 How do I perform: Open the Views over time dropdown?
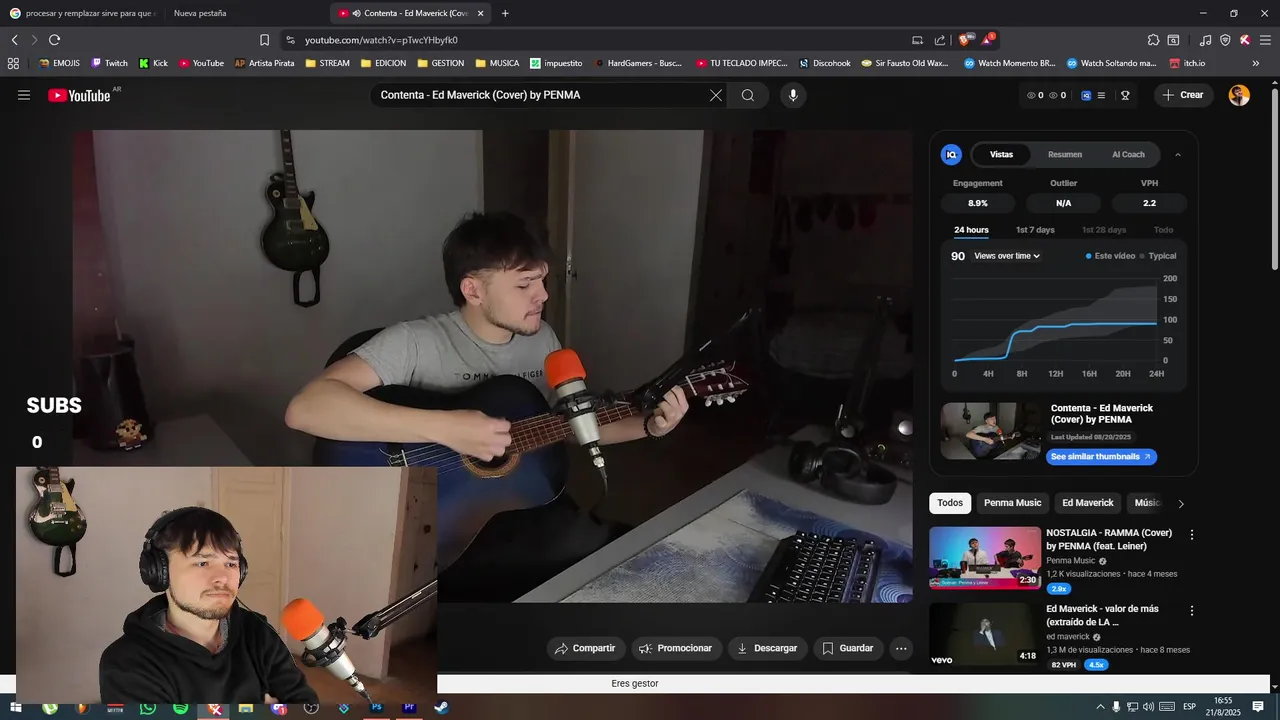[x=1007, y=256]
